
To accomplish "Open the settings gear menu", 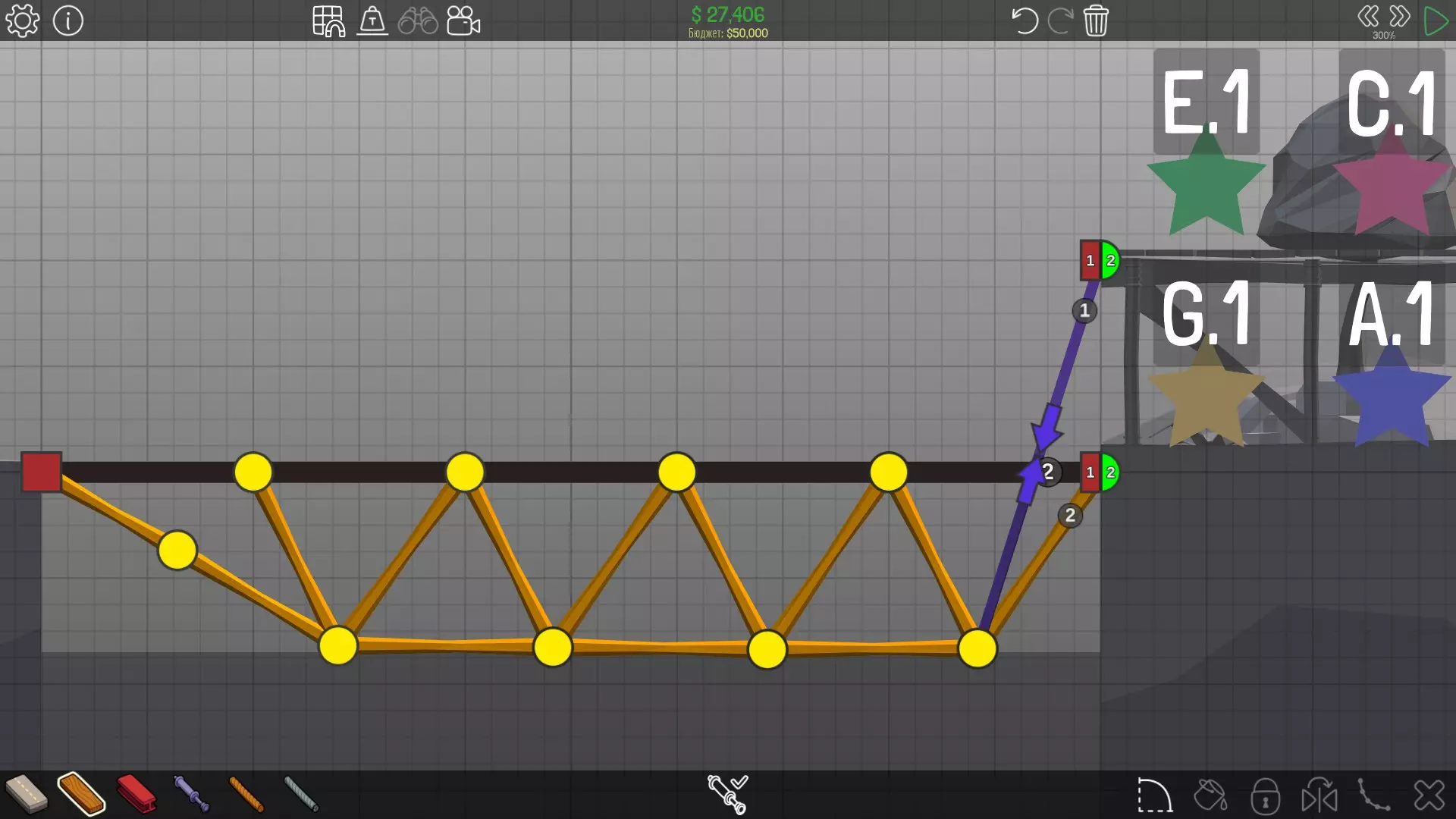I will coord(23,20).
